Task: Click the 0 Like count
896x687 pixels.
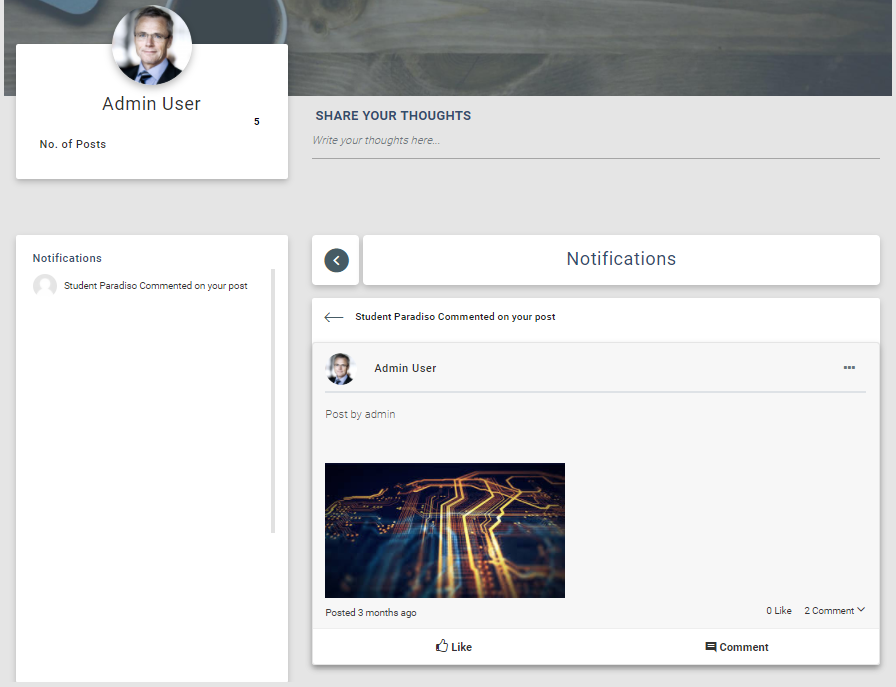Action: click(x=778, y=611)
